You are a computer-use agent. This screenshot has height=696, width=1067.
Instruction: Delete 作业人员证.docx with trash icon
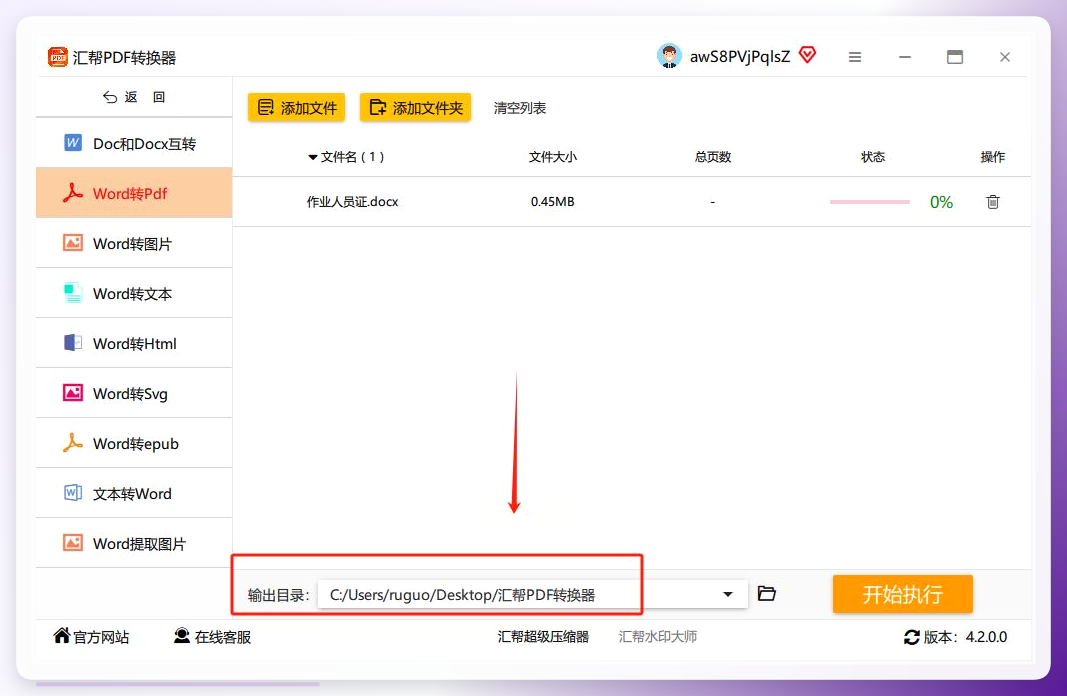point(993,202)
